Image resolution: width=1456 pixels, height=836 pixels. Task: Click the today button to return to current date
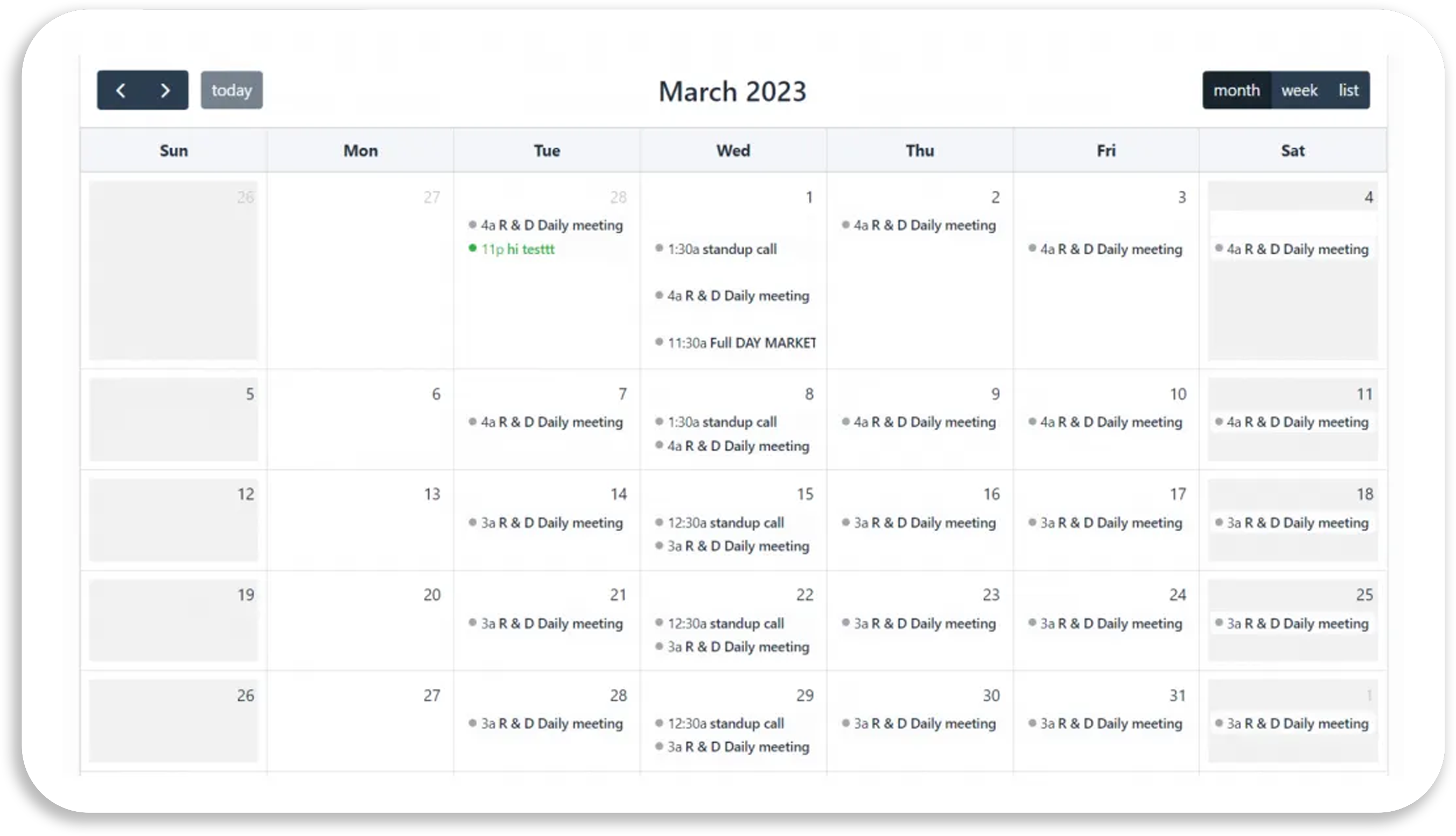[232, 90]
